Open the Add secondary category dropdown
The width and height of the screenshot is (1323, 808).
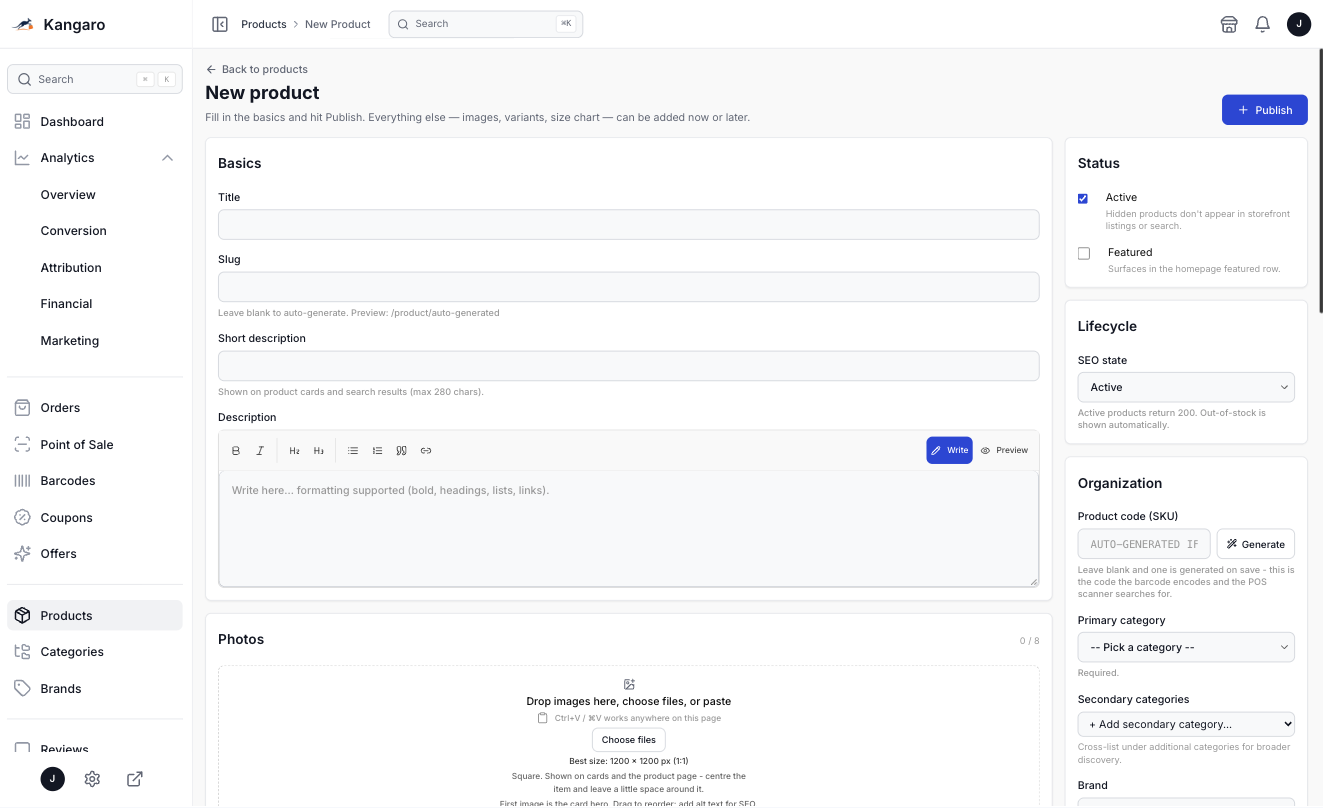[1186, 724]
